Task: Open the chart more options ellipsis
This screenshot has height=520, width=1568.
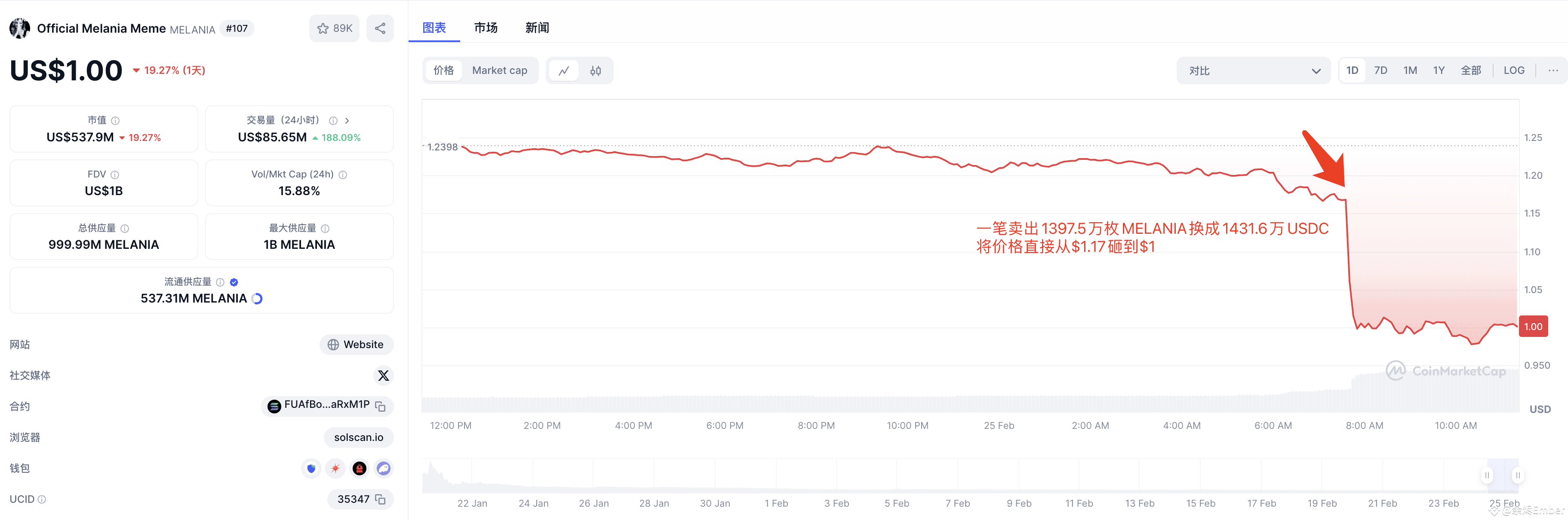Action: coord(1553,70)
